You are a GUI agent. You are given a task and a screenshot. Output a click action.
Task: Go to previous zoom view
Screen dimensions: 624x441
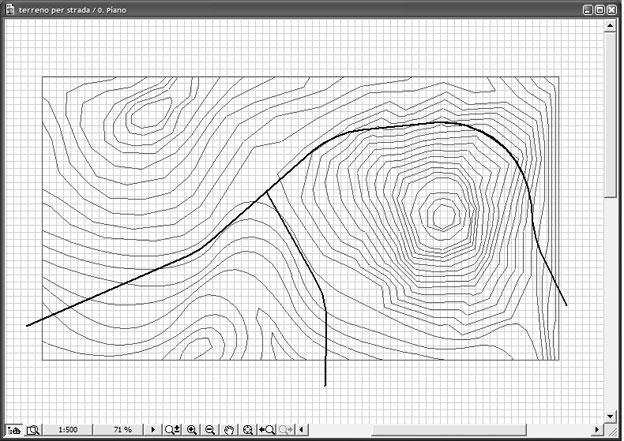267,430
